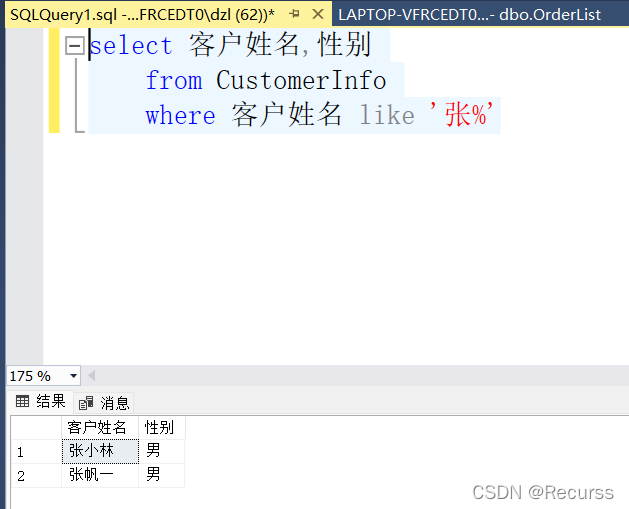Image resolution: width=629 pixels, height=509 pixels.
Task: Select row header 1 in results
Action: pyautogui.click(x=36, y=452)
